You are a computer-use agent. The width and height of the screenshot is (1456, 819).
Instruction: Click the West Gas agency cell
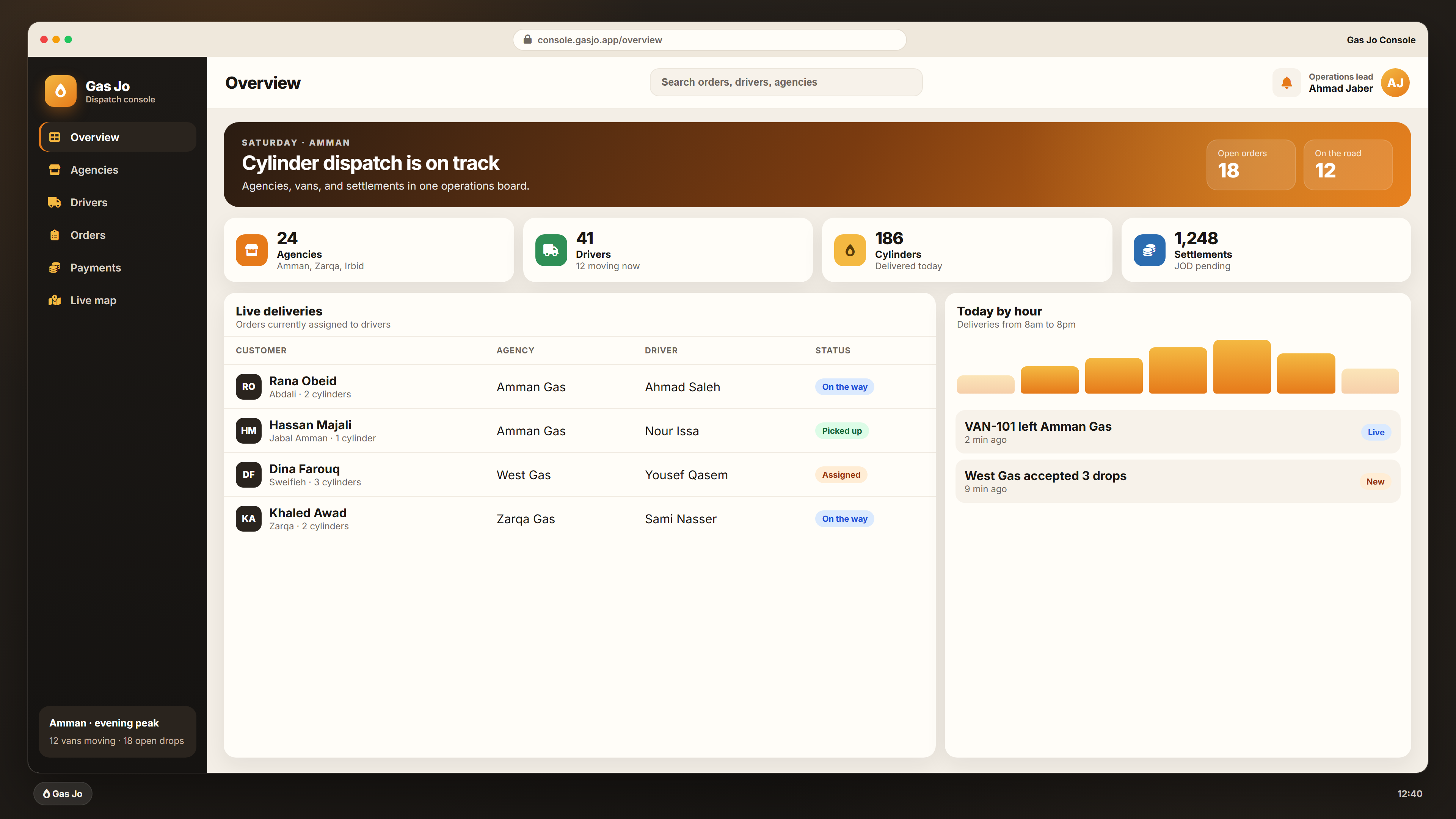523,475
